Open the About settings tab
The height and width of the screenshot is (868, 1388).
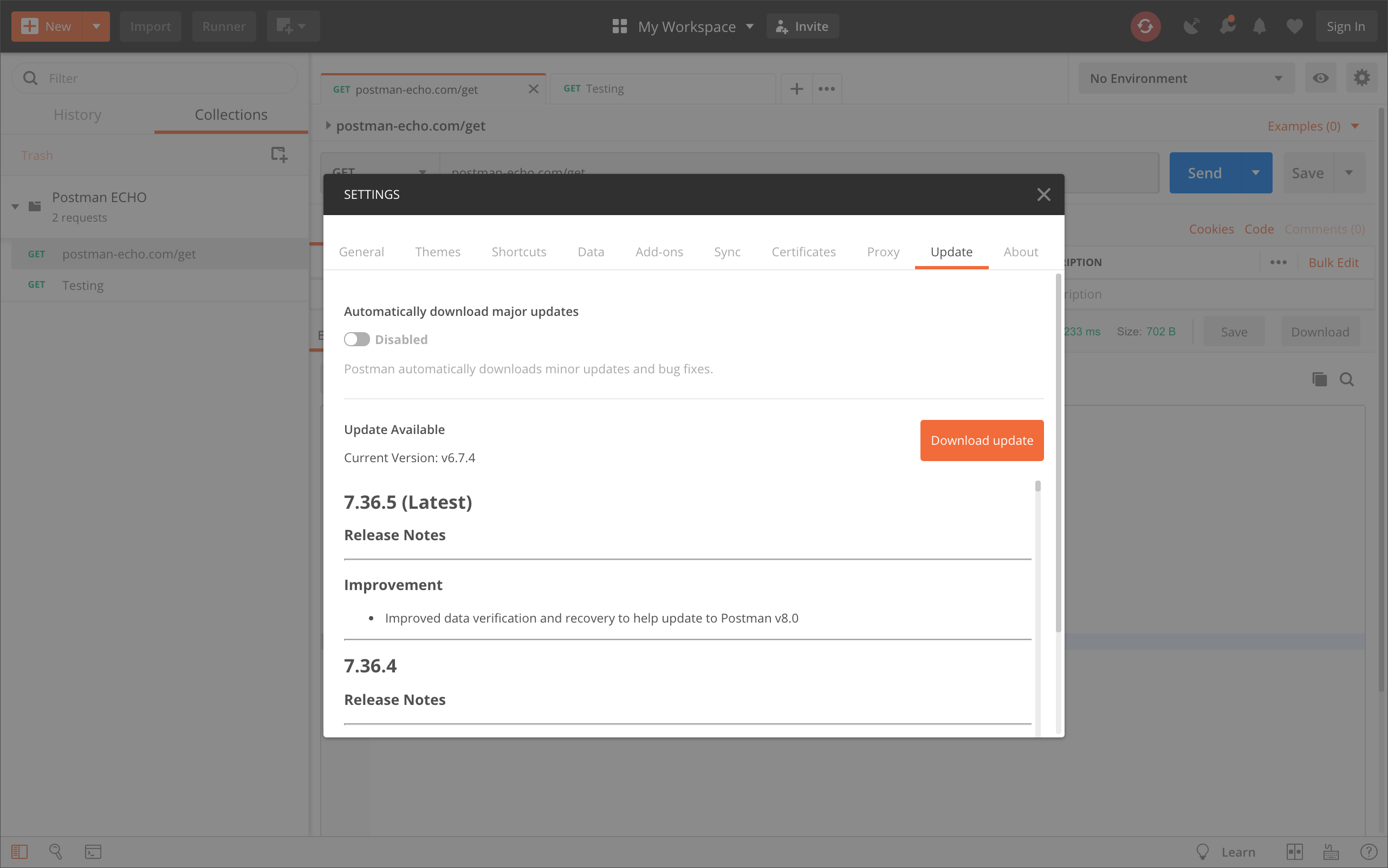1021,252
